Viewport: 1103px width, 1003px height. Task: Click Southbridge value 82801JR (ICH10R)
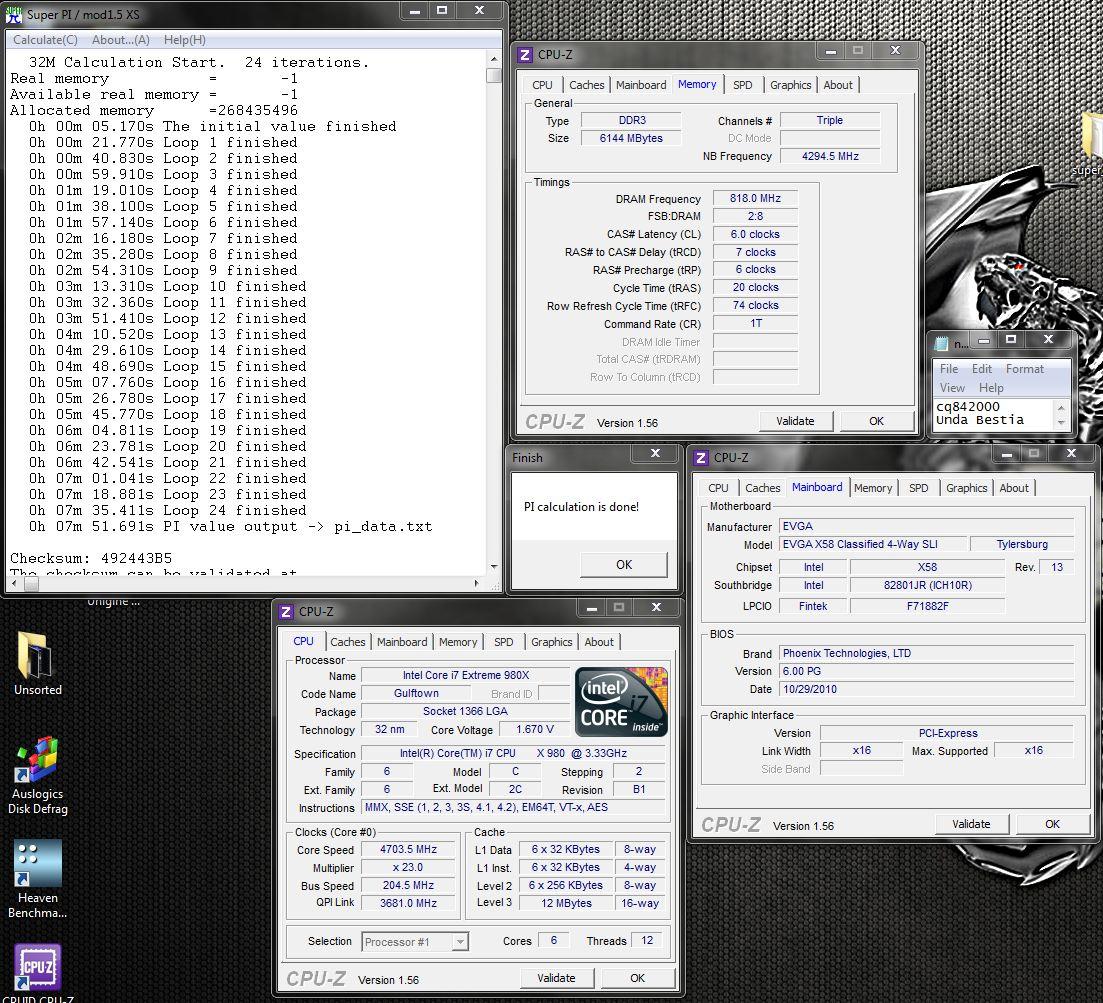tap(927, 585)
